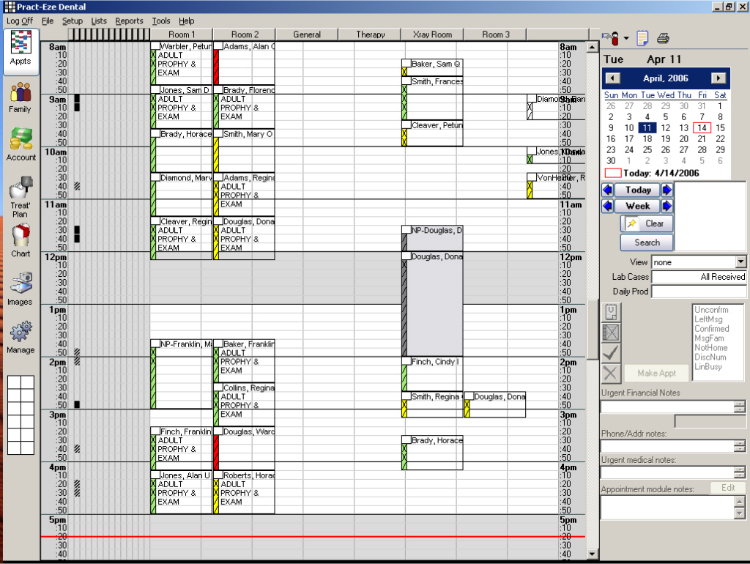Click the yellow notepad icon
Viewport: 750px width, 564px height.
click(x=642, y=38)
